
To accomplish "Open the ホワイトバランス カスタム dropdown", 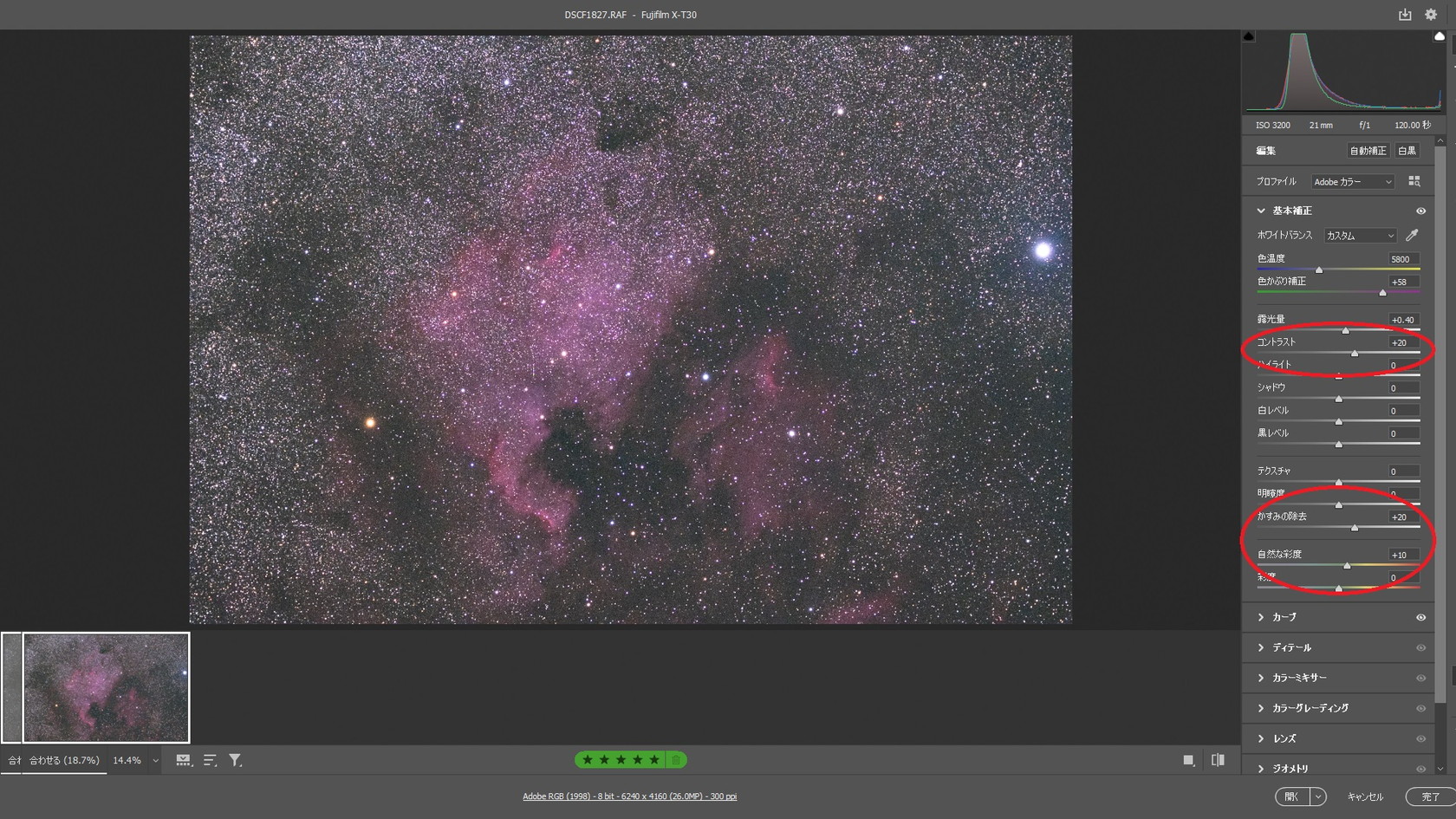I will 1360,236.
